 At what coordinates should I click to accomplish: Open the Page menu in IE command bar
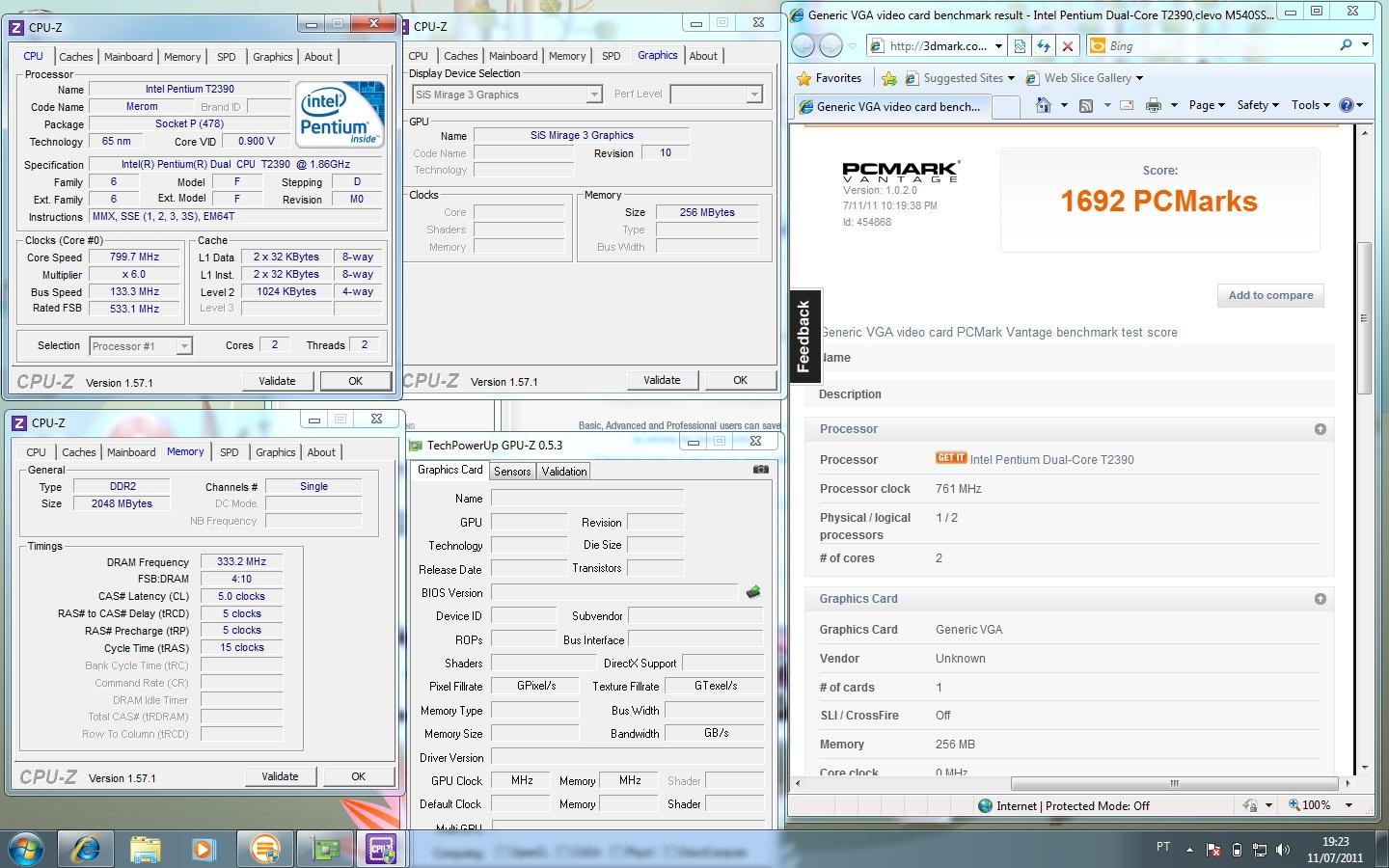pyautogui.click(x=1206, y=105)
